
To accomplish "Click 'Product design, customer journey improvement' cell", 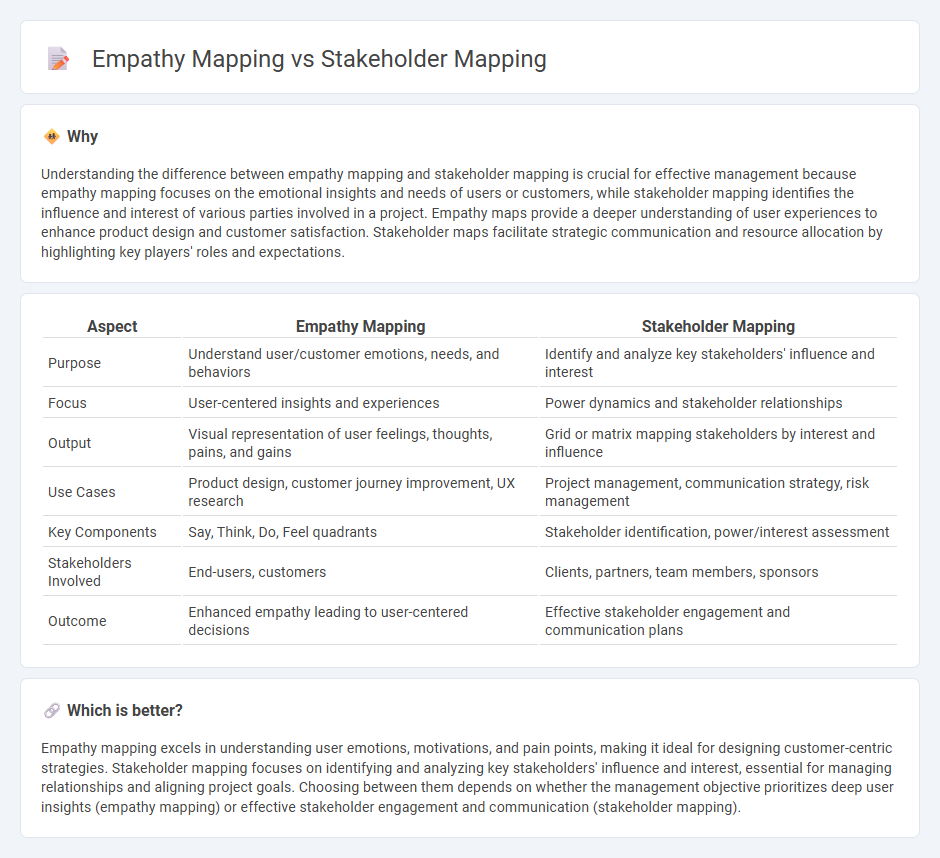I will pos(360,492).
